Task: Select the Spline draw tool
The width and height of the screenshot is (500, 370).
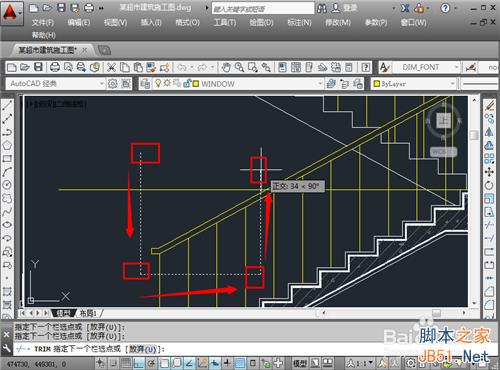Action: tap(7, 211)
